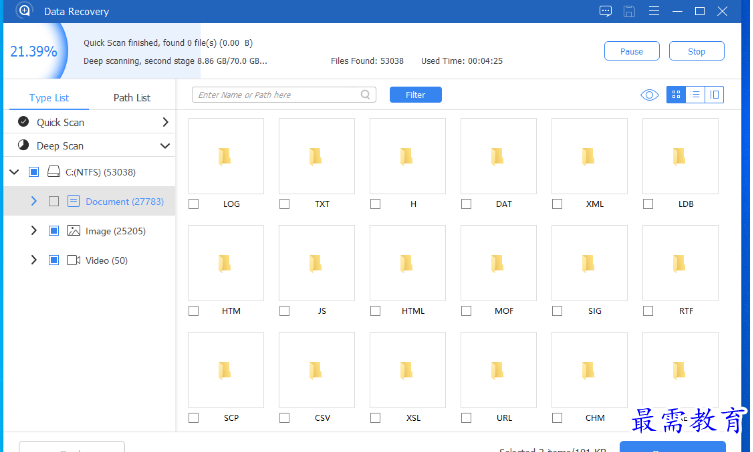
Task: Expand the Video tree node
Action: point(34,260)
